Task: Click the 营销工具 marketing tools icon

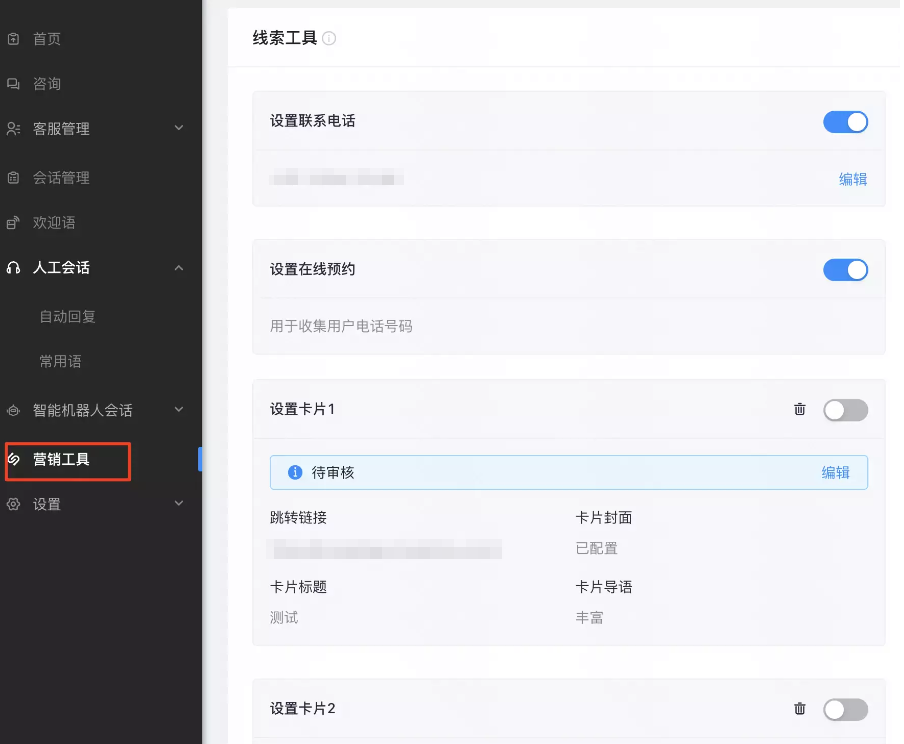Action: pyautogui.click(x=14, y=461)
